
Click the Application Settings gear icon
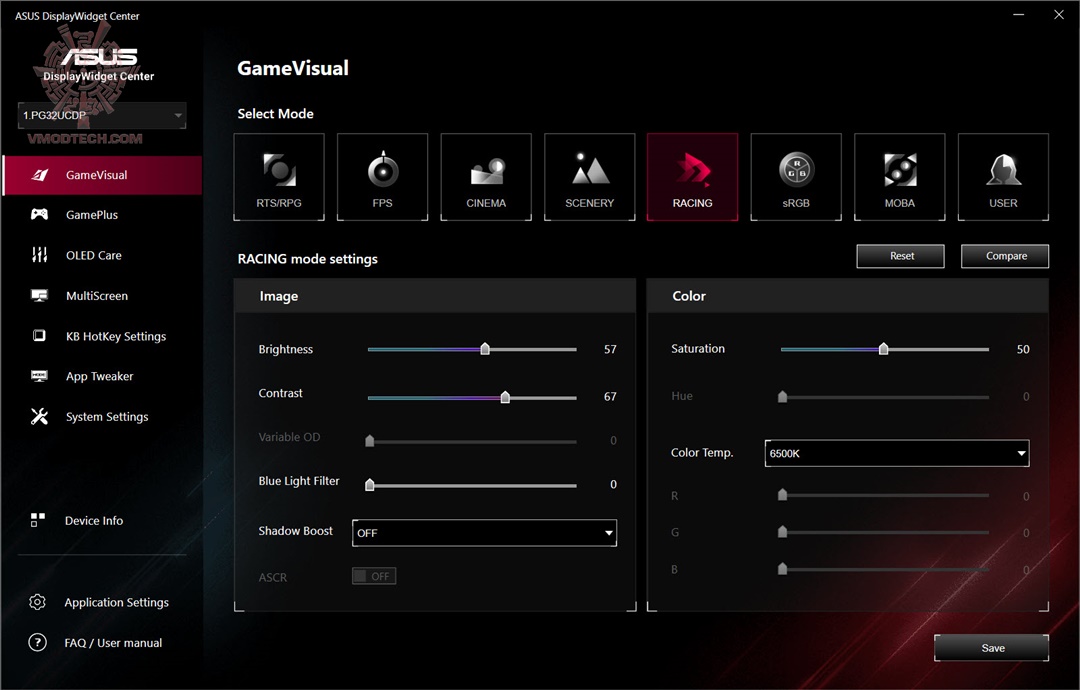click(x=37, y=602)
